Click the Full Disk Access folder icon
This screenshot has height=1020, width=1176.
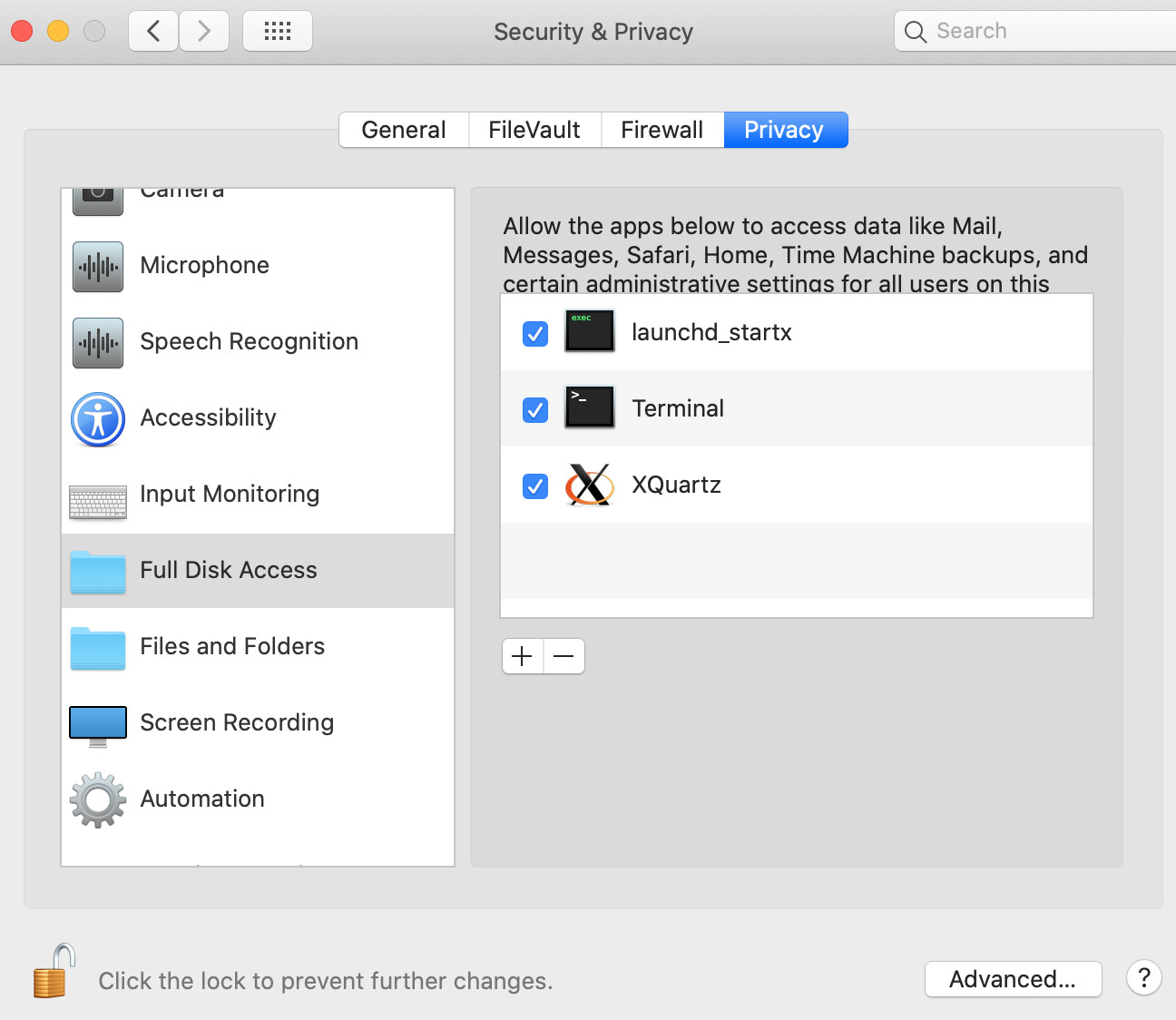click(x=98, y=572)
